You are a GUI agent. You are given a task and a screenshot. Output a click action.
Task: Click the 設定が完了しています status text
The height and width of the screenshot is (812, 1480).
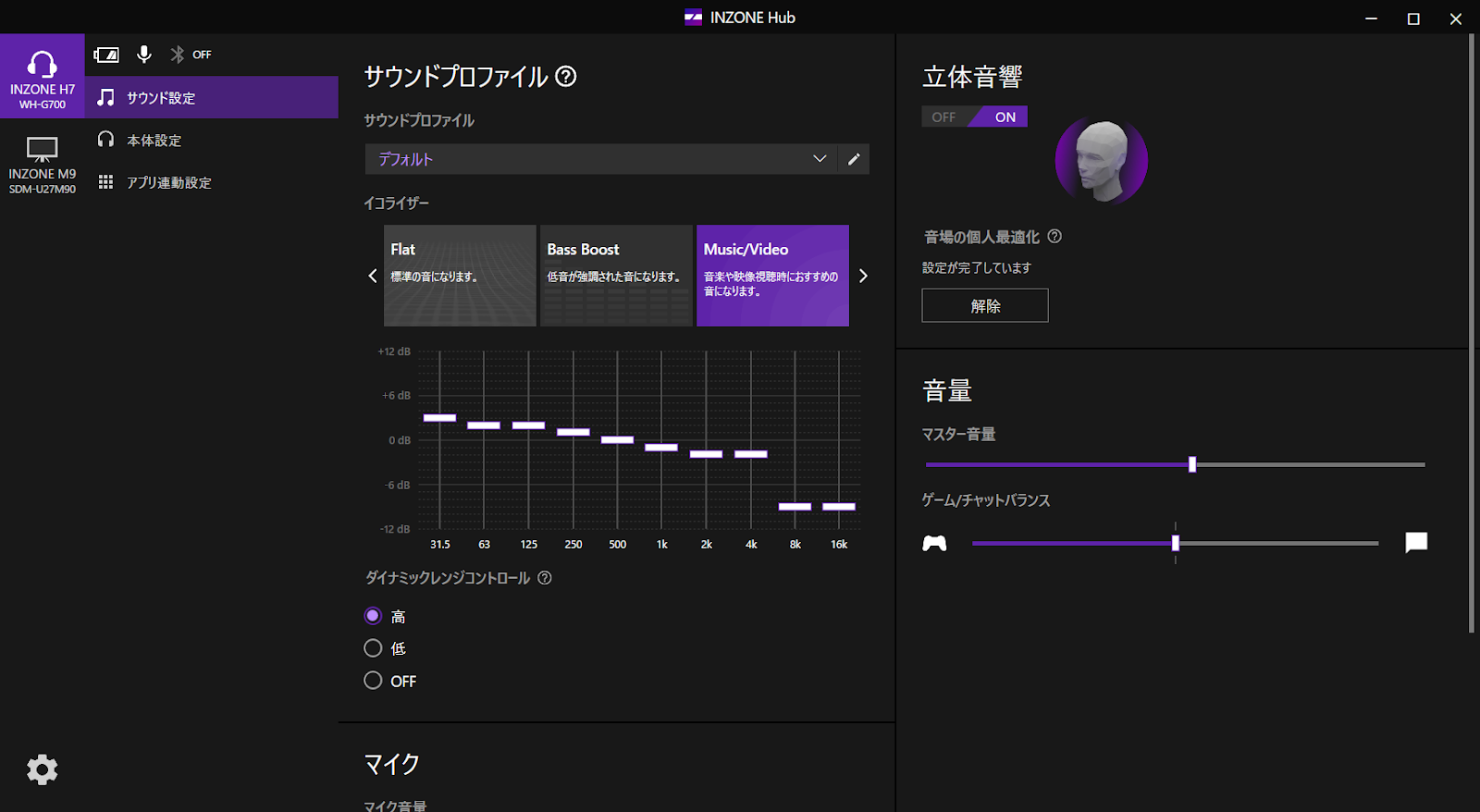[977, 268]
